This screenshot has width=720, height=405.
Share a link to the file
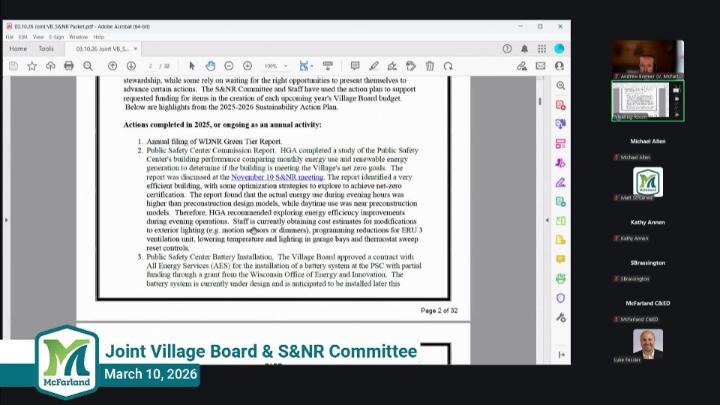click(522, 66)
